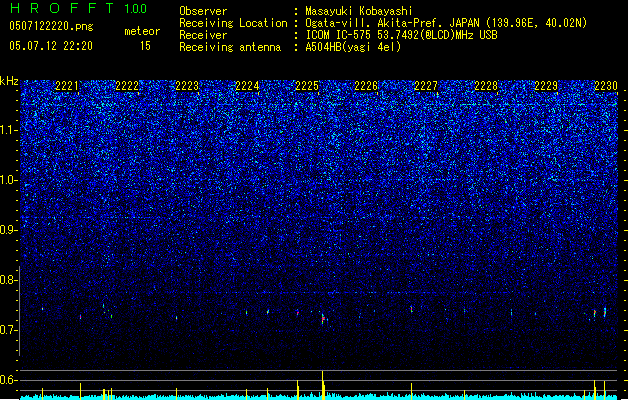
Task: Click the Receiver field label
Action: 203,35
